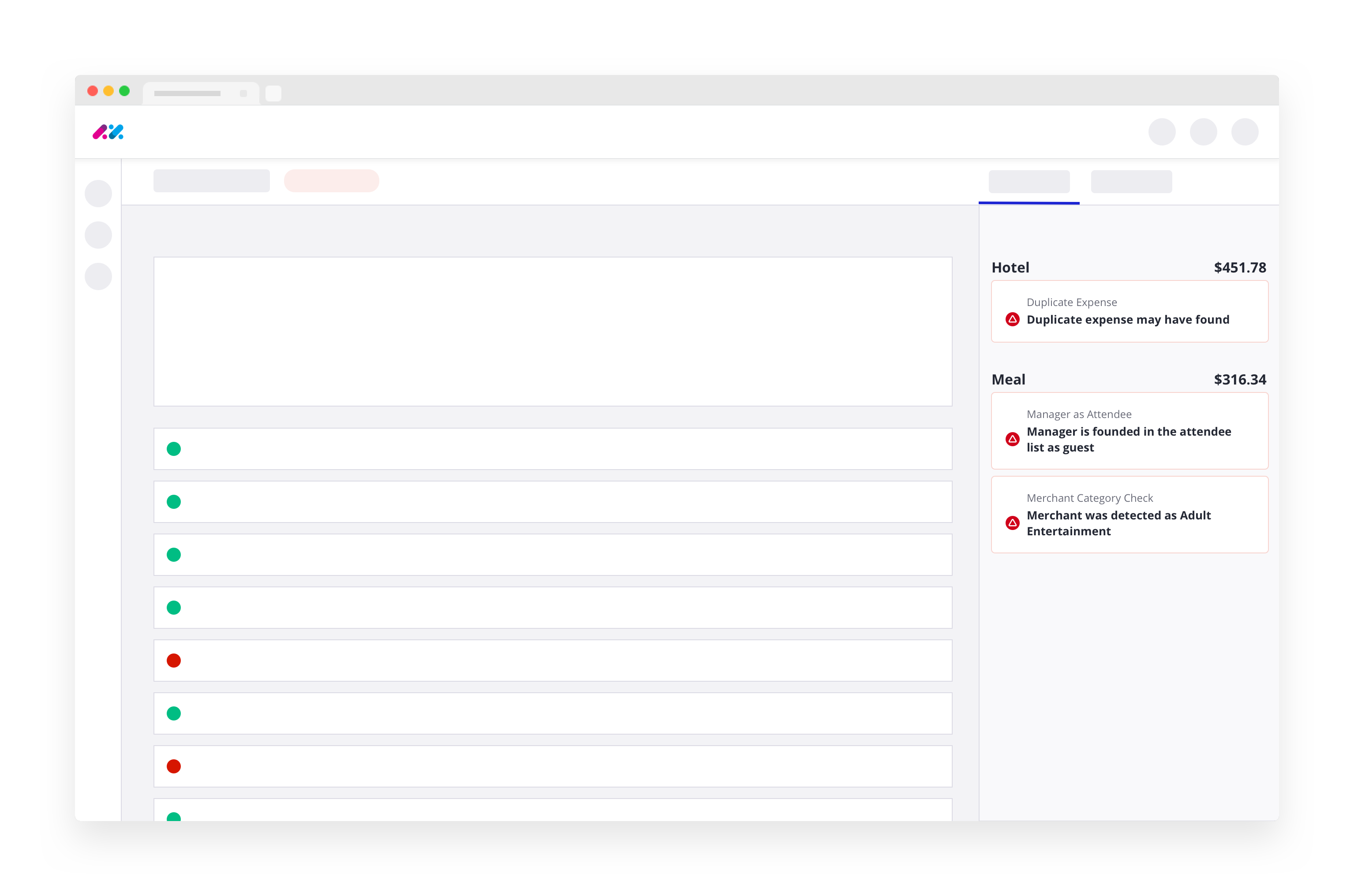This screenshot has width=1354, height=896.
Task: Close the browser tab with small square
Action: tap(243, 93)
